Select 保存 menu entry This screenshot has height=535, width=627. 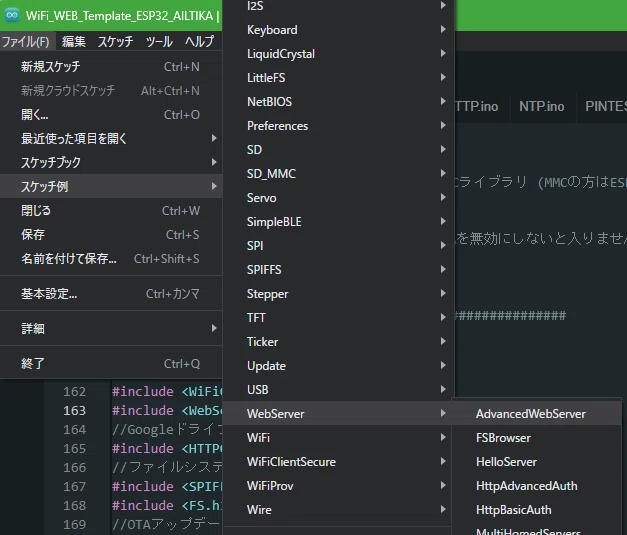[x=111, y=234]
